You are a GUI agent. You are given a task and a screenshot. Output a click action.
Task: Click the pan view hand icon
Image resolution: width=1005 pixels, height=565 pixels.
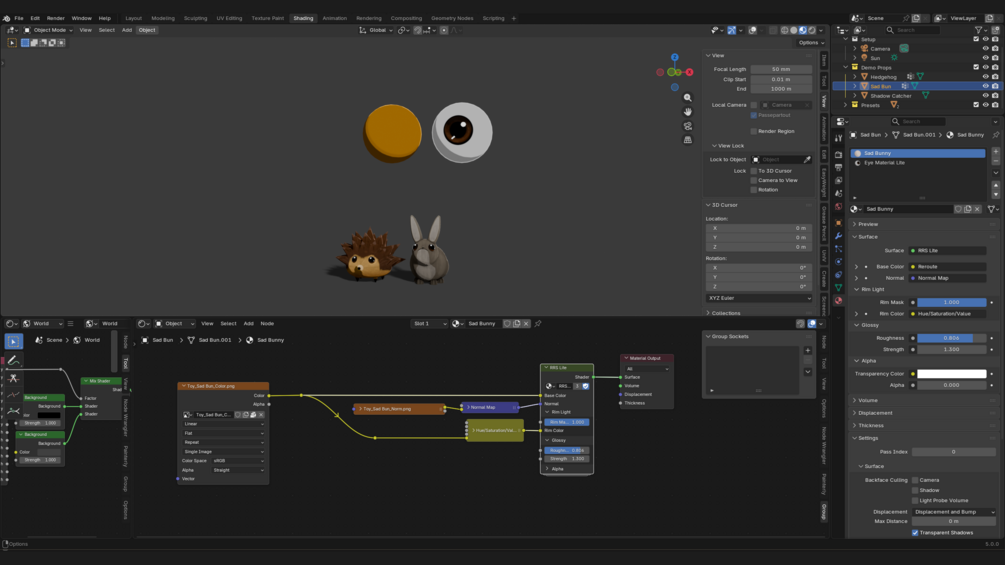pyautogui.click(x=688, y=112)
